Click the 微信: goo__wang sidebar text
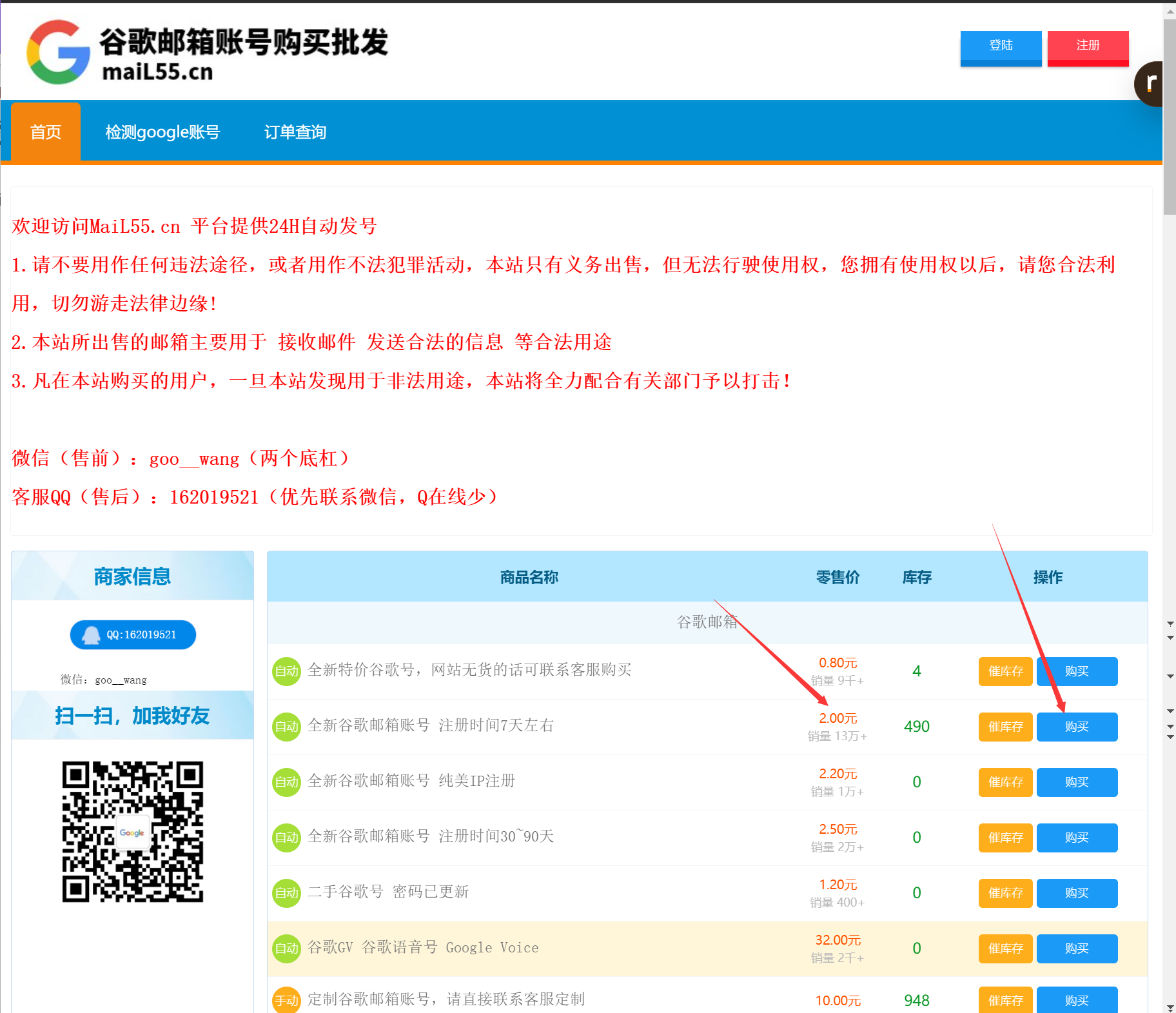 [104, 680]
